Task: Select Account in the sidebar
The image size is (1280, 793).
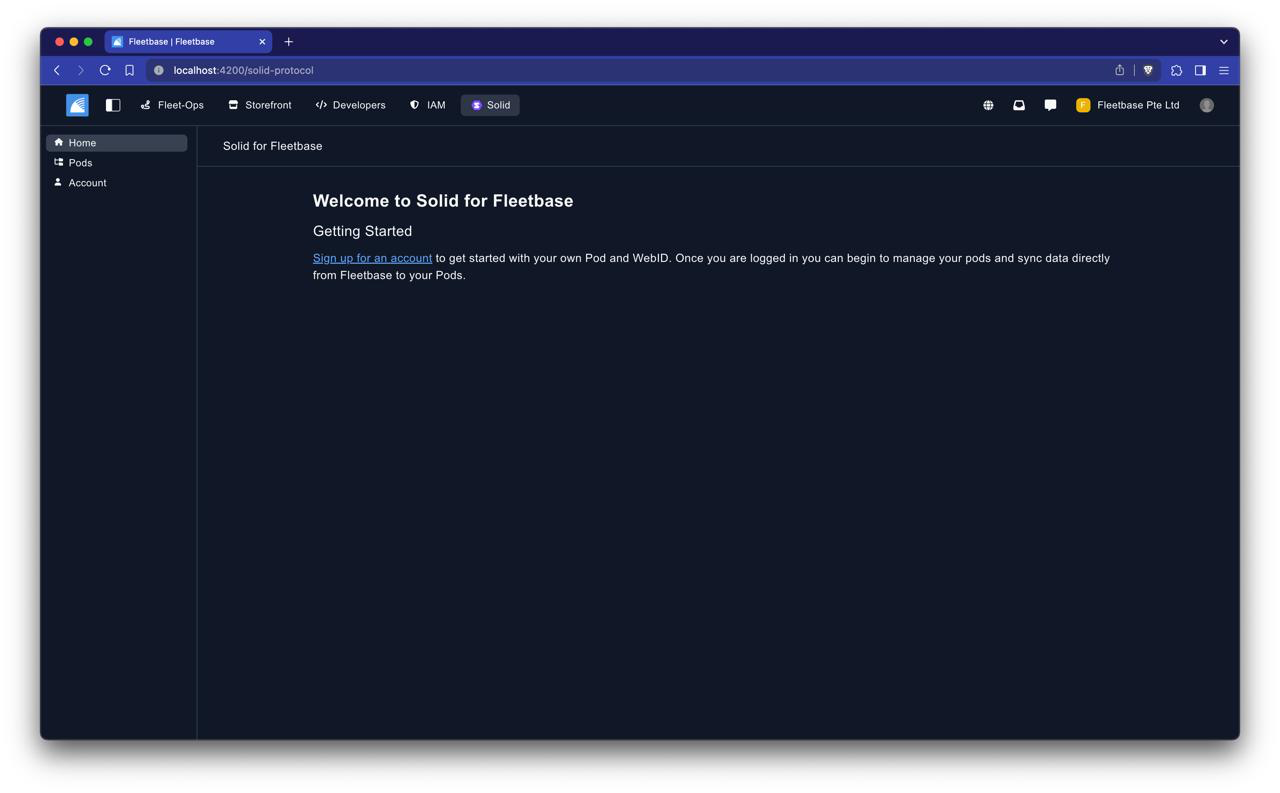Action: pyautogui.click(x=117, y=183)
